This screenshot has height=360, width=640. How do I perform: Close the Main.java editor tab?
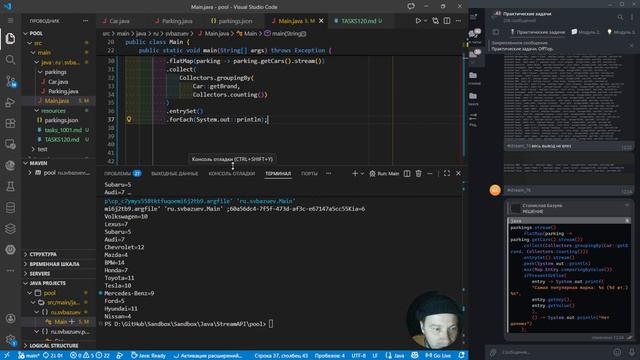[x=321, y=21]
